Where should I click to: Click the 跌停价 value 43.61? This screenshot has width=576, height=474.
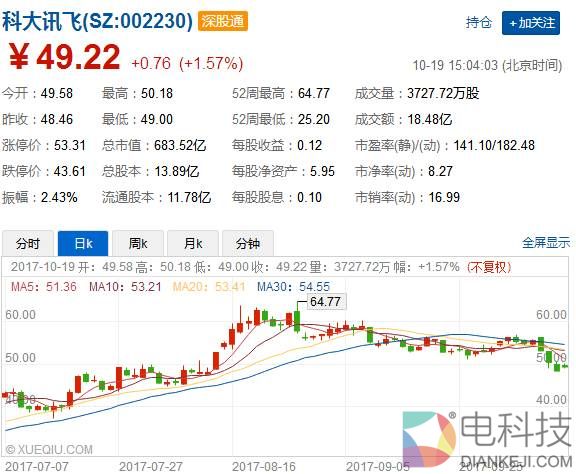click(70, 172)
